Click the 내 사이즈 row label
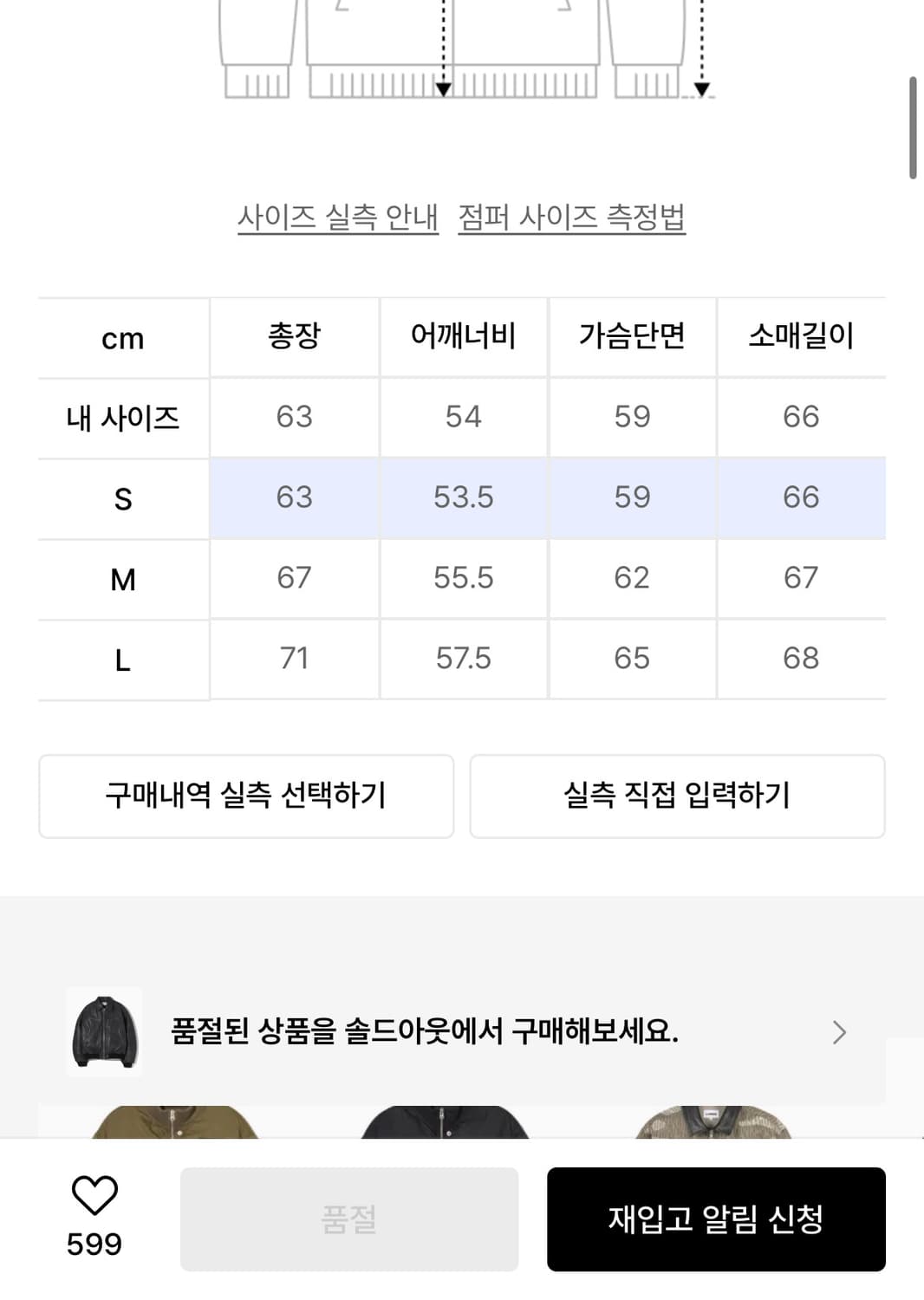 tap(123, 419)
